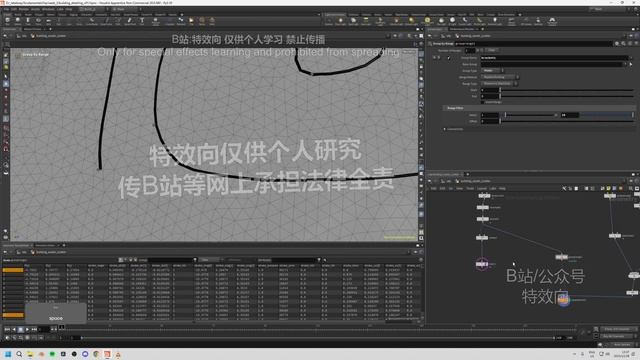640x360 pixels.
Task: Open Chrome from the taskbar
Action: coord(96,354)
